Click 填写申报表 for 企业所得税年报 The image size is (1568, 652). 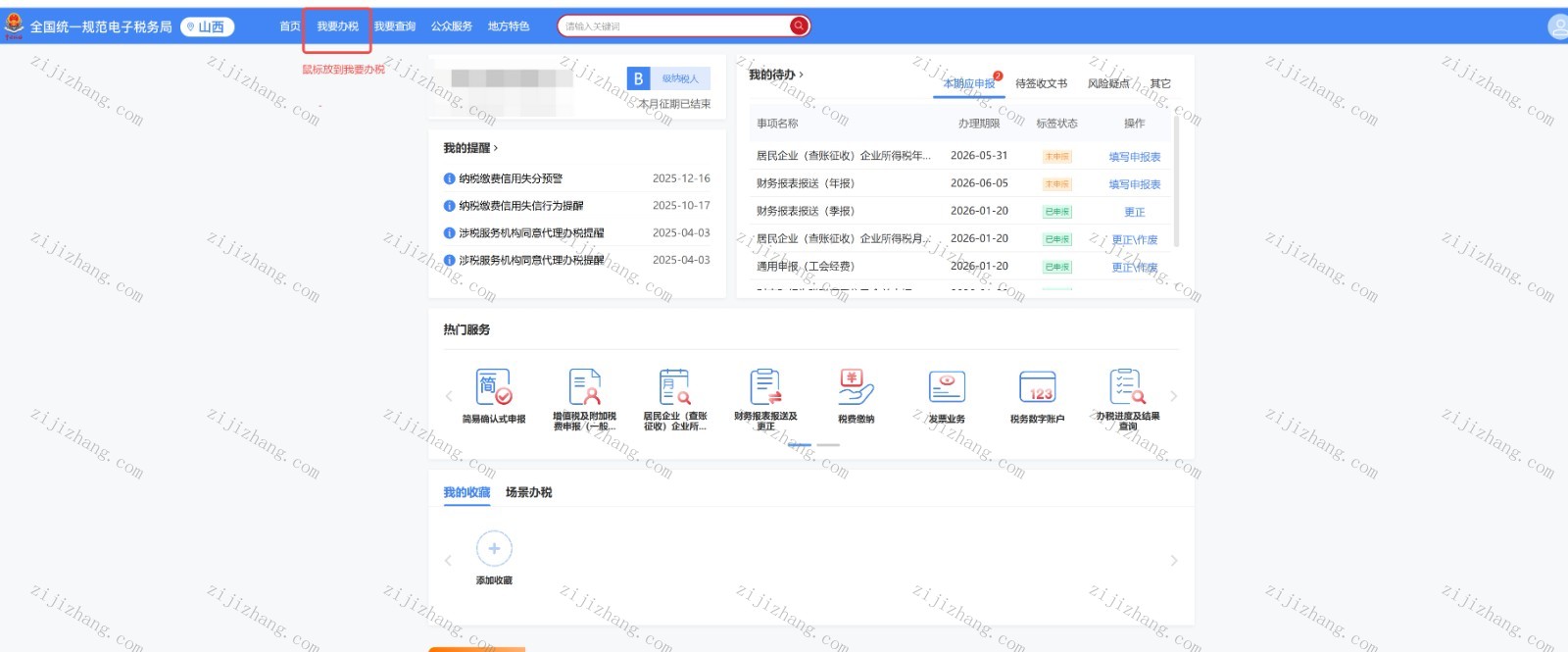pos(1134,157)
